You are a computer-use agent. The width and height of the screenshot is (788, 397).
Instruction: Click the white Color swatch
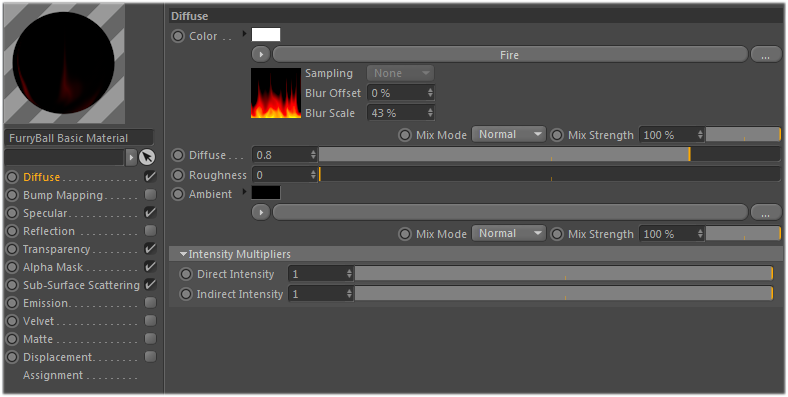[266, 35]
